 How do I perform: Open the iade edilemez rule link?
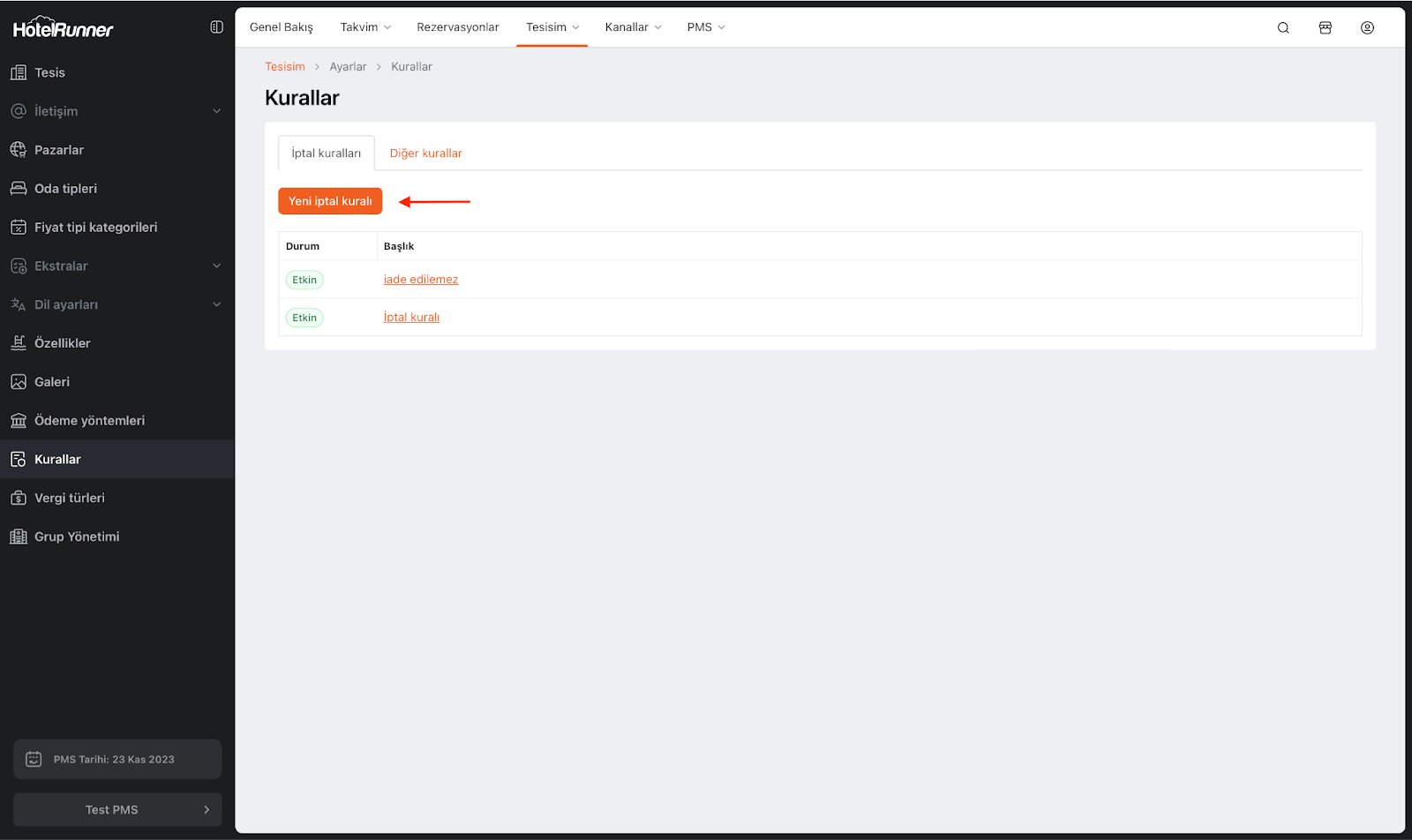click(421, 280)
